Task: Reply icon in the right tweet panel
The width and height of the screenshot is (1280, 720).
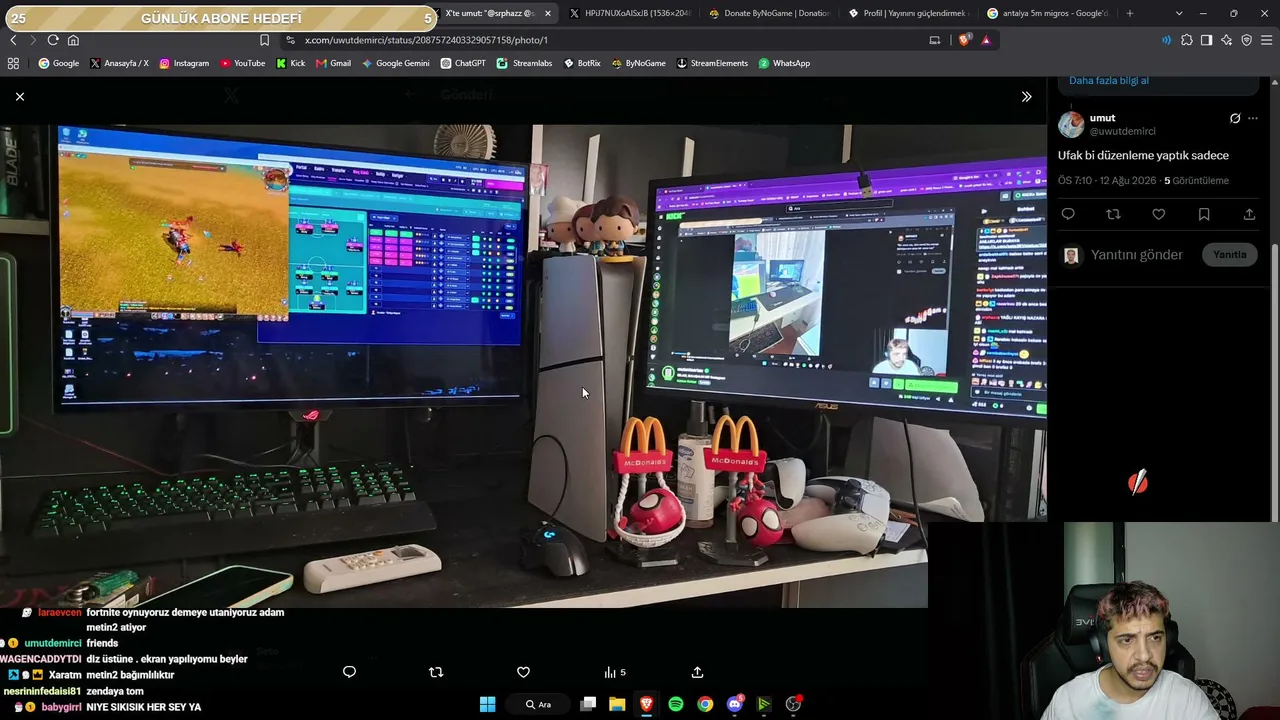Action: click(1068, 214)
